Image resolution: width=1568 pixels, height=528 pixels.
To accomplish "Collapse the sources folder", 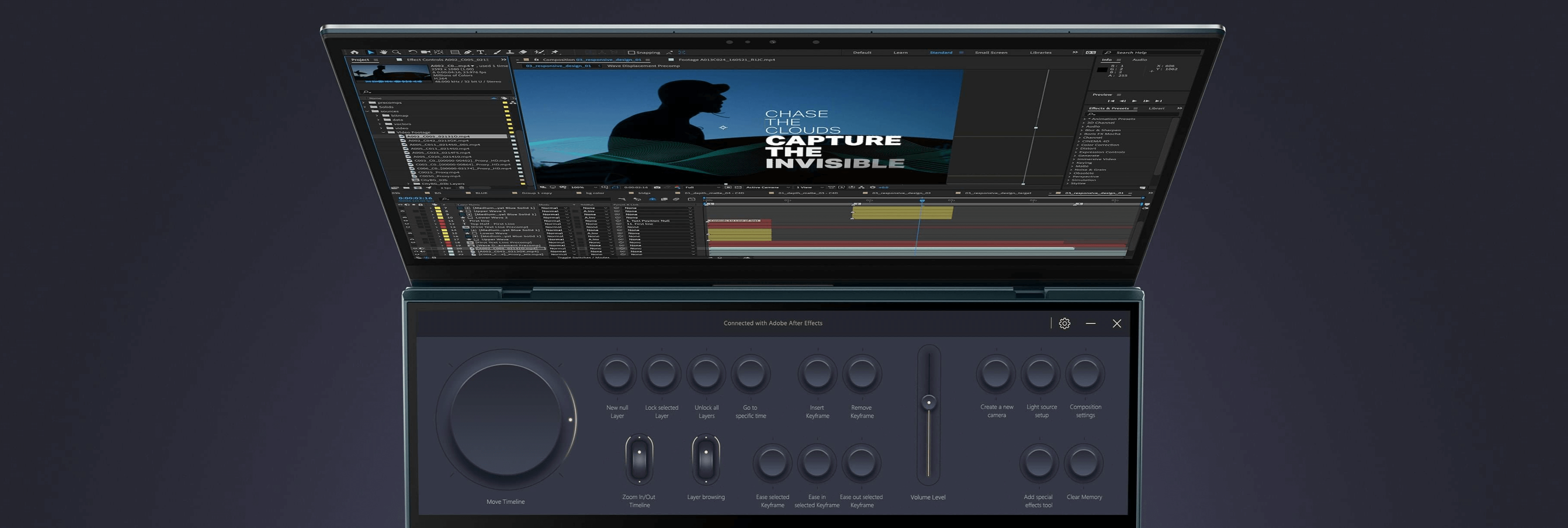I will (367, 111).
